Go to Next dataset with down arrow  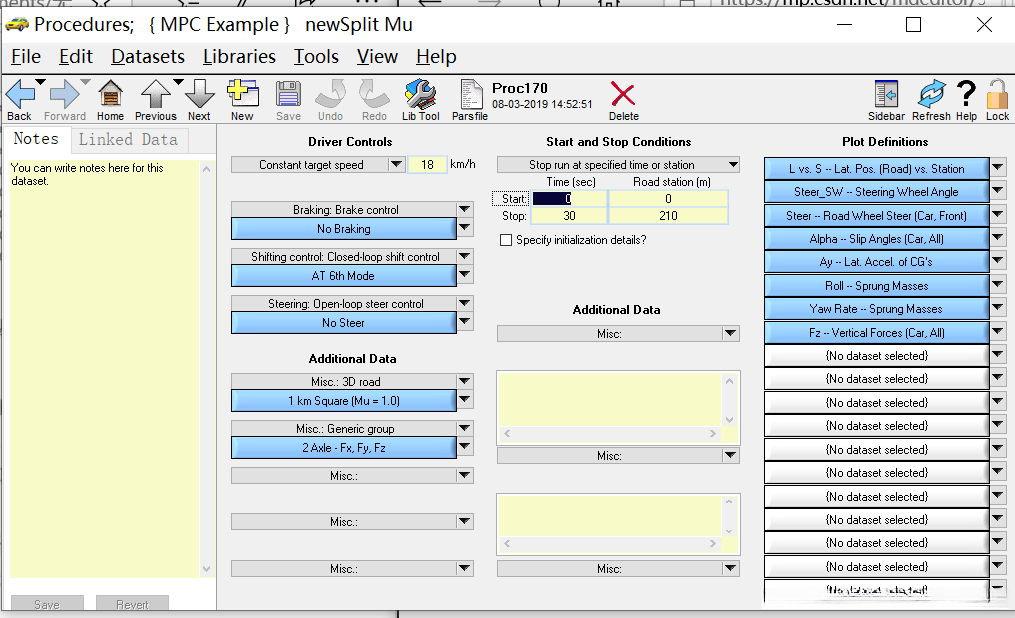[199, 95]
